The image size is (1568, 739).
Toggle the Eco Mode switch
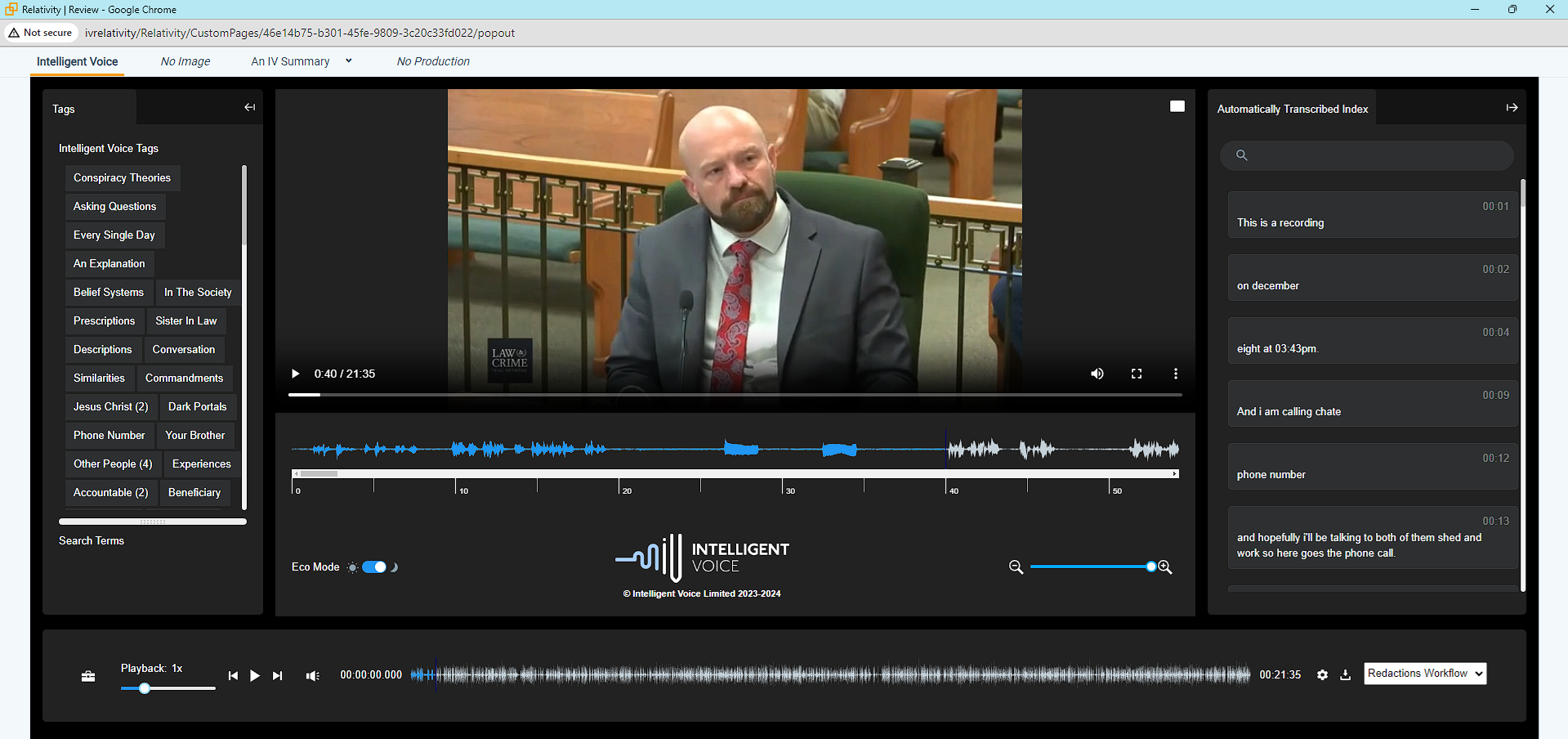tap(374, 567)
